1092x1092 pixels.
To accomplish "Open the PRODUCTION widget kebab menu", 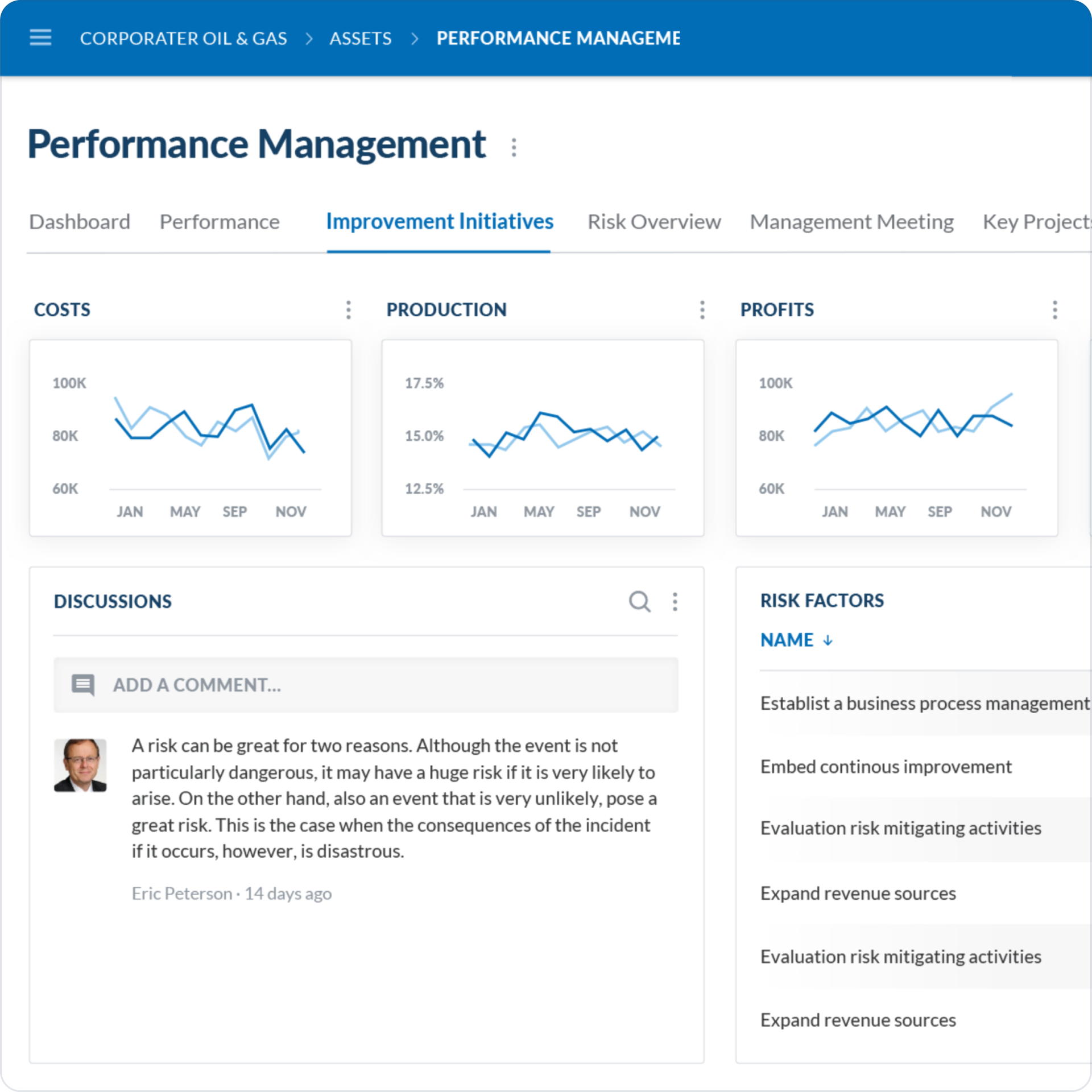I will pos(702,310).
